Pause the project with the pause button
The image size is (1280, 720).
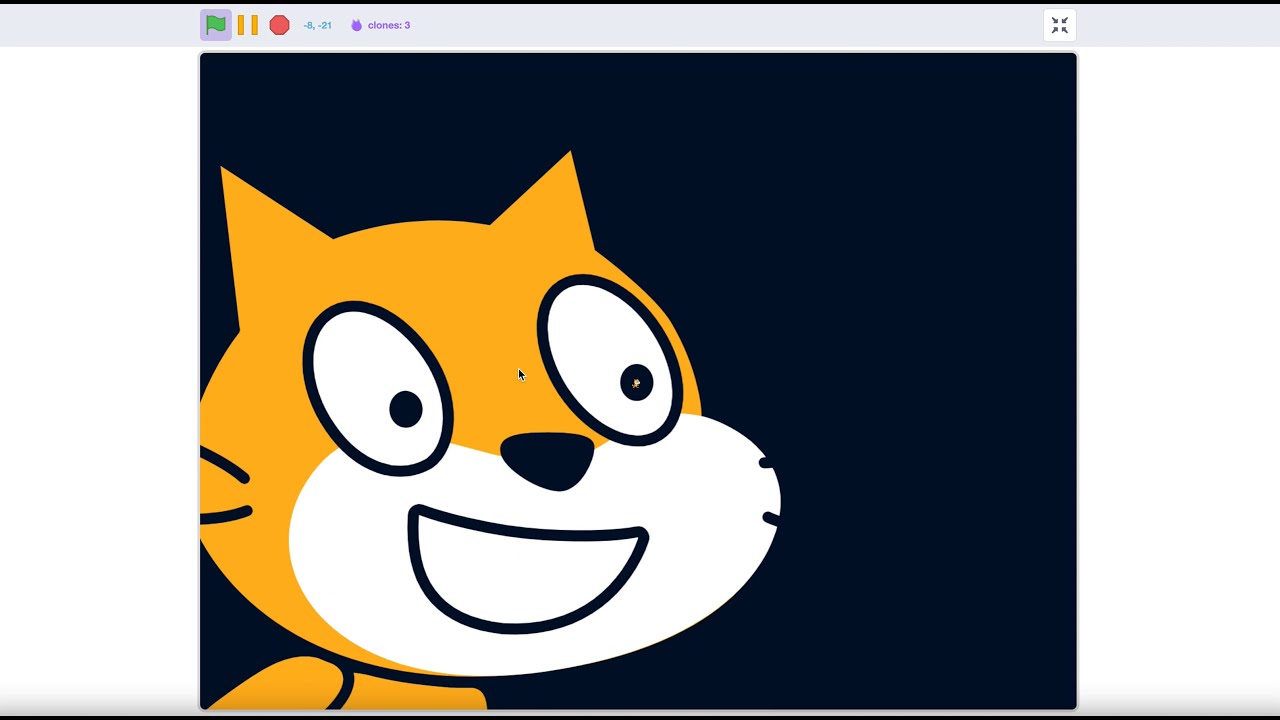(x=247, y=25)
